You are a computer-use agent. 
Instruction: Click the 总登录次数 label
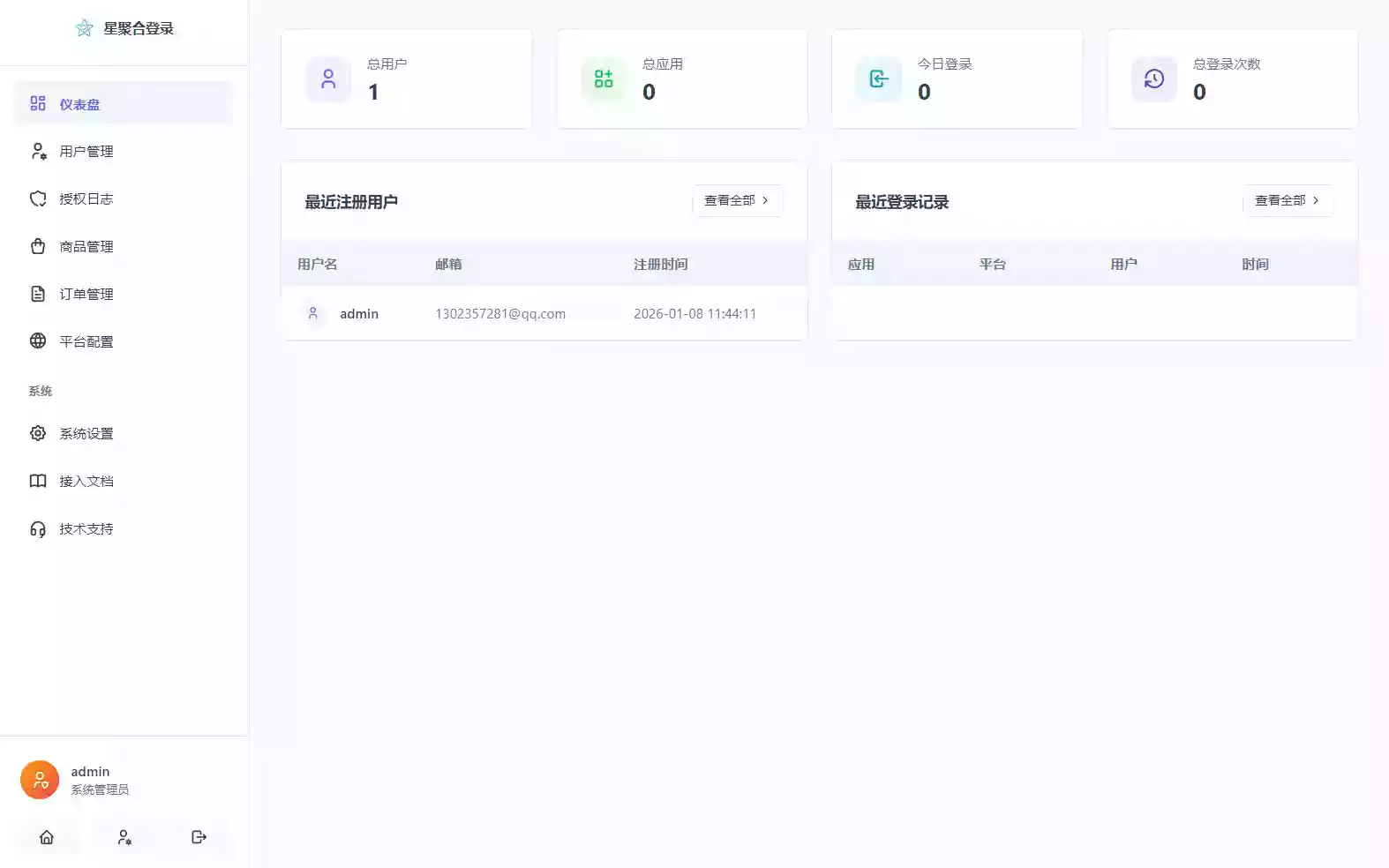coord(1227,64)
